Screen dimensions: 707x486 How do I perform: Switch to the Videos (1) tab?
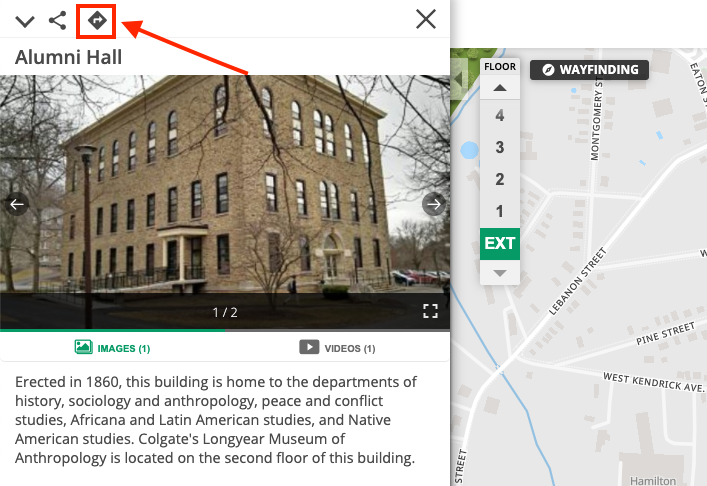click(337, 348)
